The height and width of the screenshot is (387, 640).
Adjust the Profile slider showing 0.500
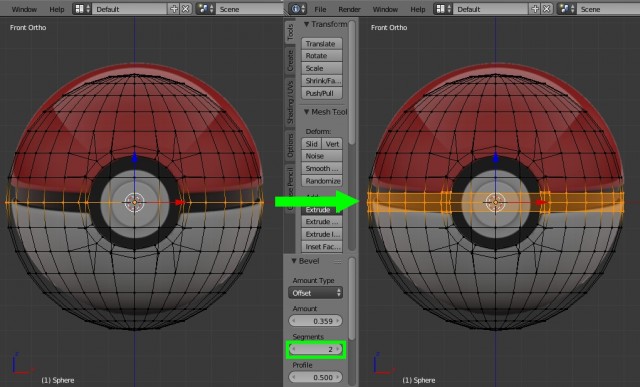tap(316, 377)
